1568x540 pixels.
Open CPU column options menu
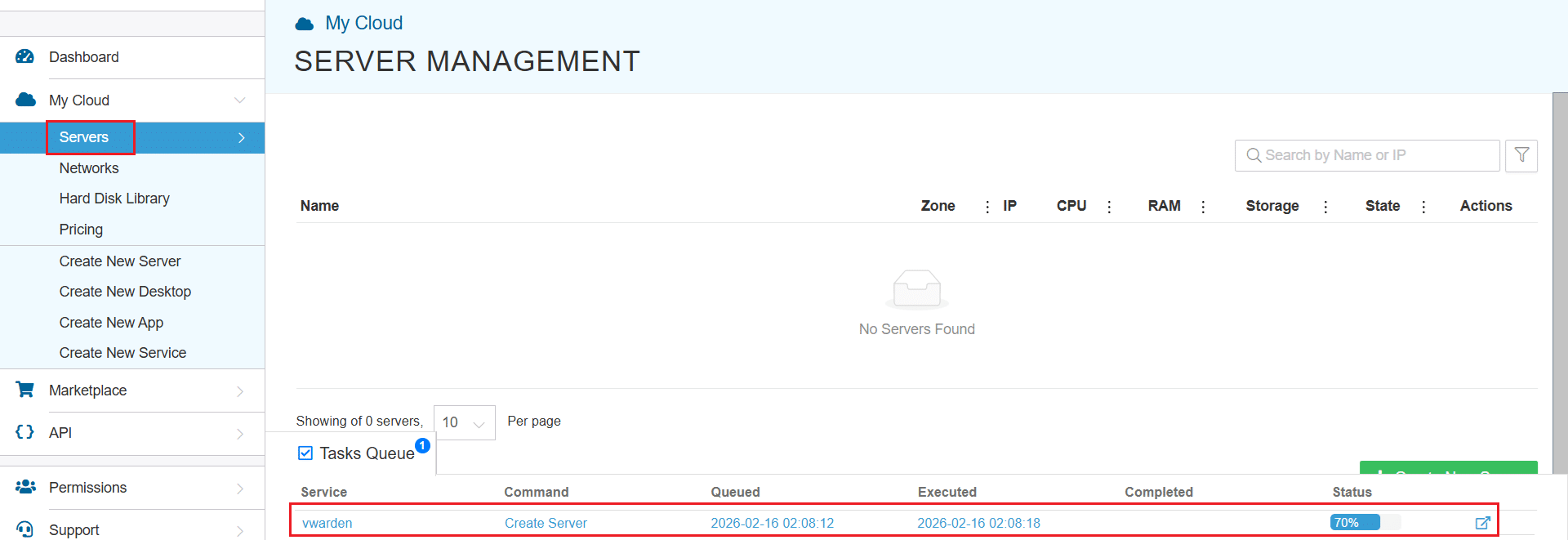coord(1109,207)
